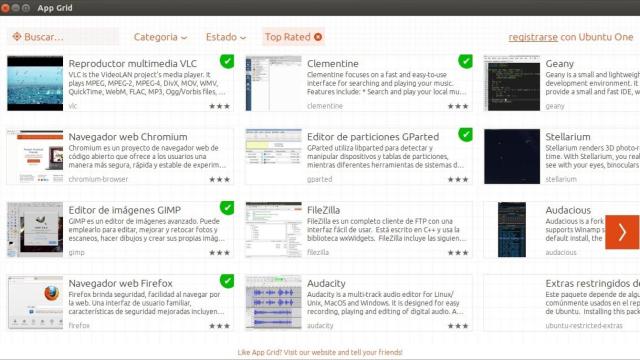
Task: Open the Firefox screenshot thumbnail
Action: [x=35, y=302]
